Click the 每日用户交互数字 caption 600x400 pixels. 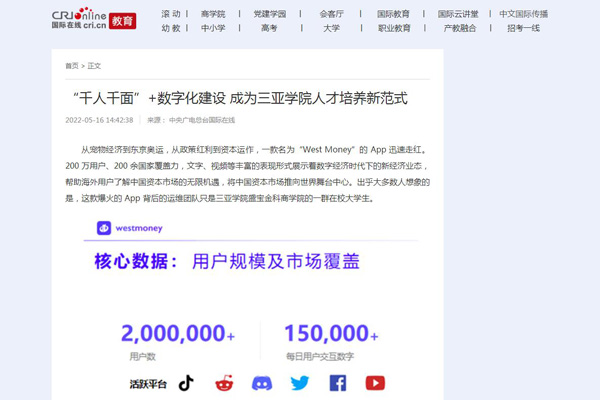click(320, 357)
